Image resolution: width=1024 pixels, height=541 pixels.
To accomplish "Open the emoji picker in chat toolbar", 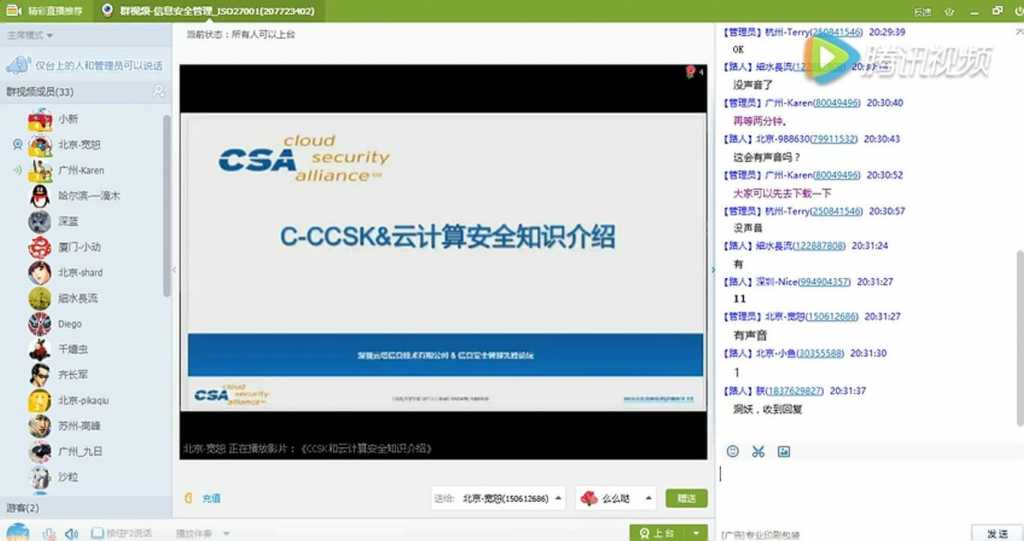I will click(733, 451).
